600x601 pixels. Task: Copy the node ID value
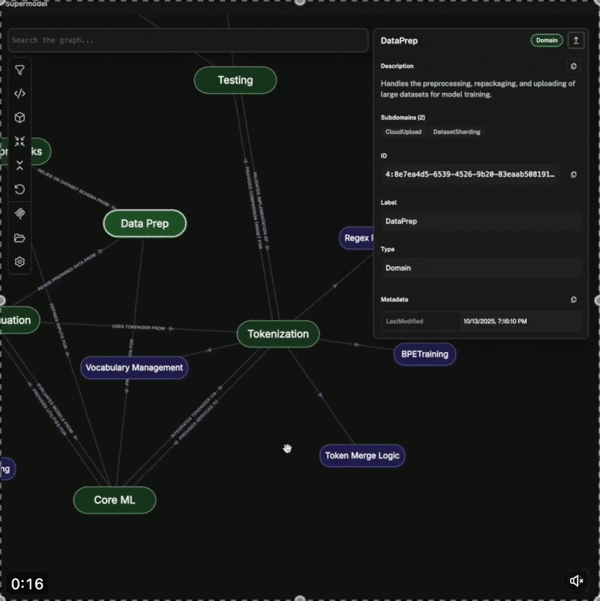point(573,174)
